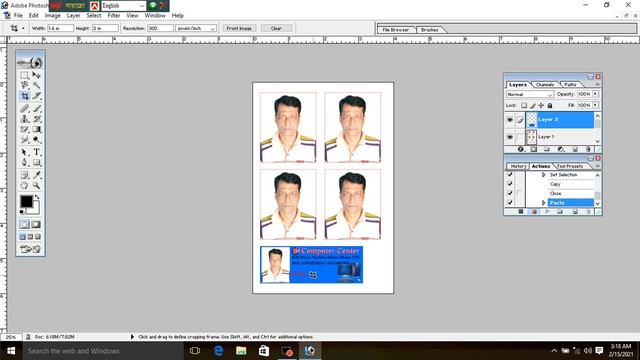The image size is (640, 360).
Task: Select the Move tool
Action: pyautogui.click(x=36, y=75)
